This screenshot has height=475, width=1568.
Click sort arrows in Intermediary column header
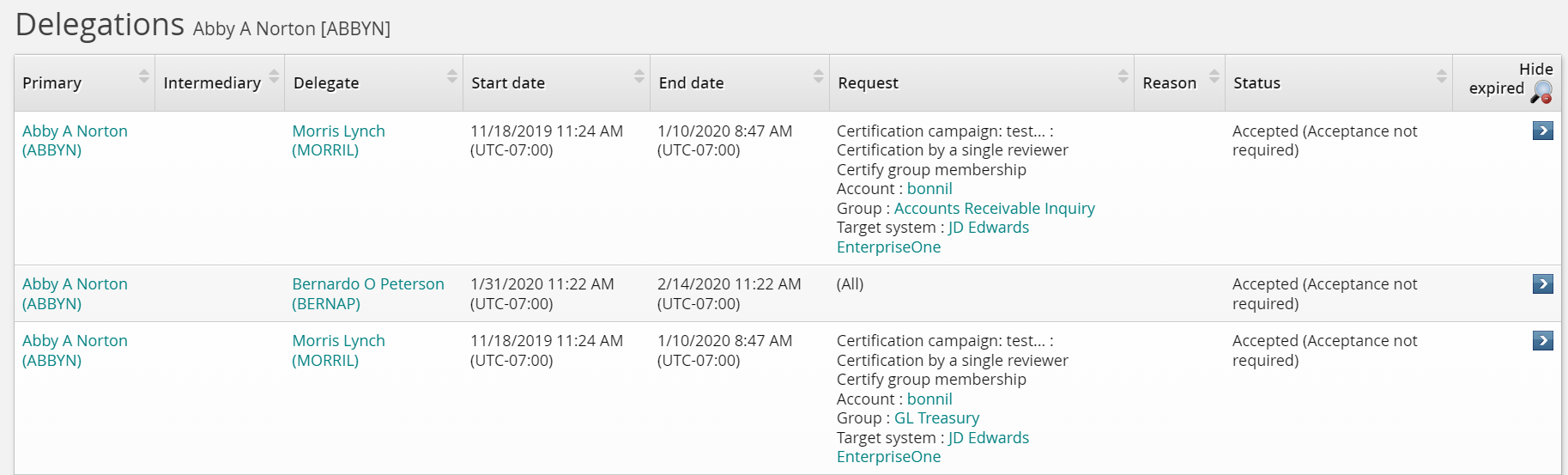click(274, 76)
